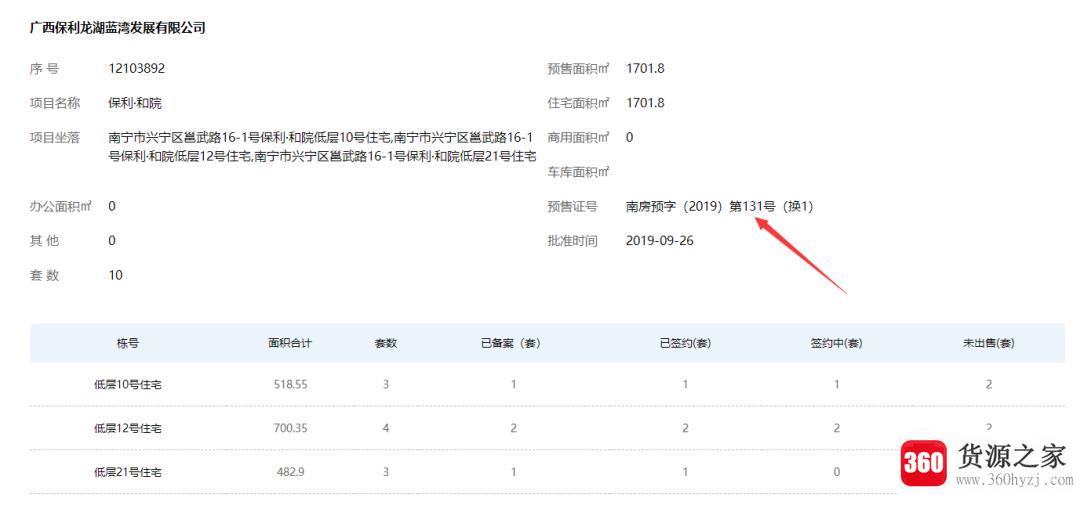
Task: Click 已签约 value in 低层21号住宅 row
Action: coord(685,473)
